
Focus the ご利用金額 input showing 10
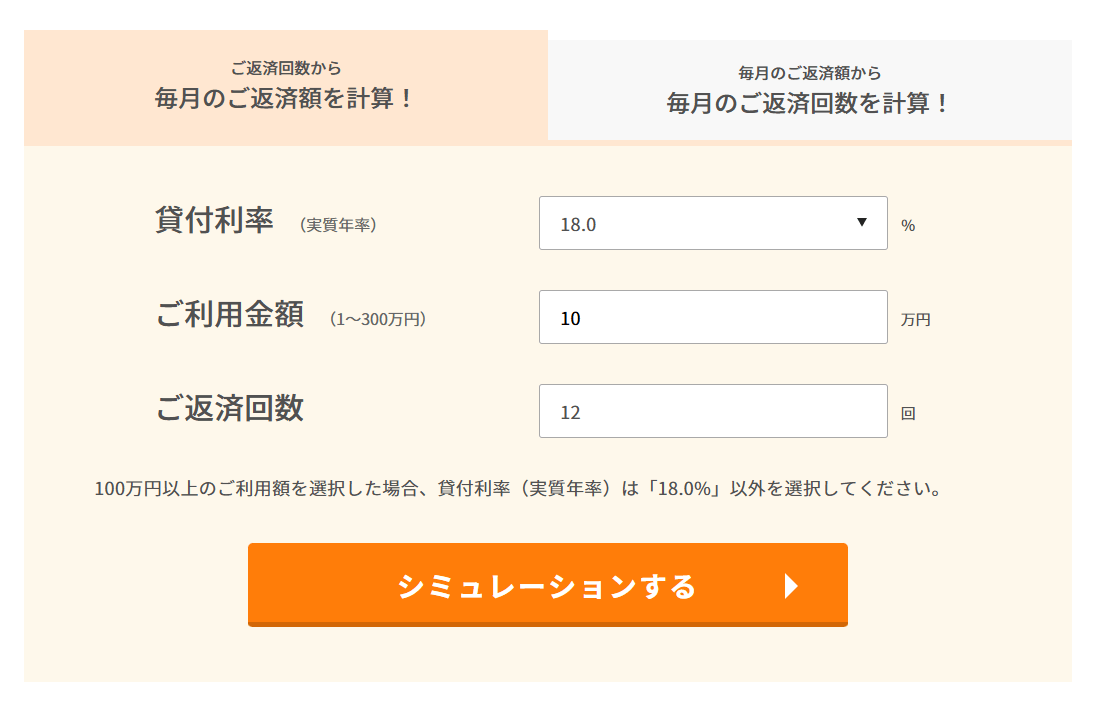pos(712,318)
